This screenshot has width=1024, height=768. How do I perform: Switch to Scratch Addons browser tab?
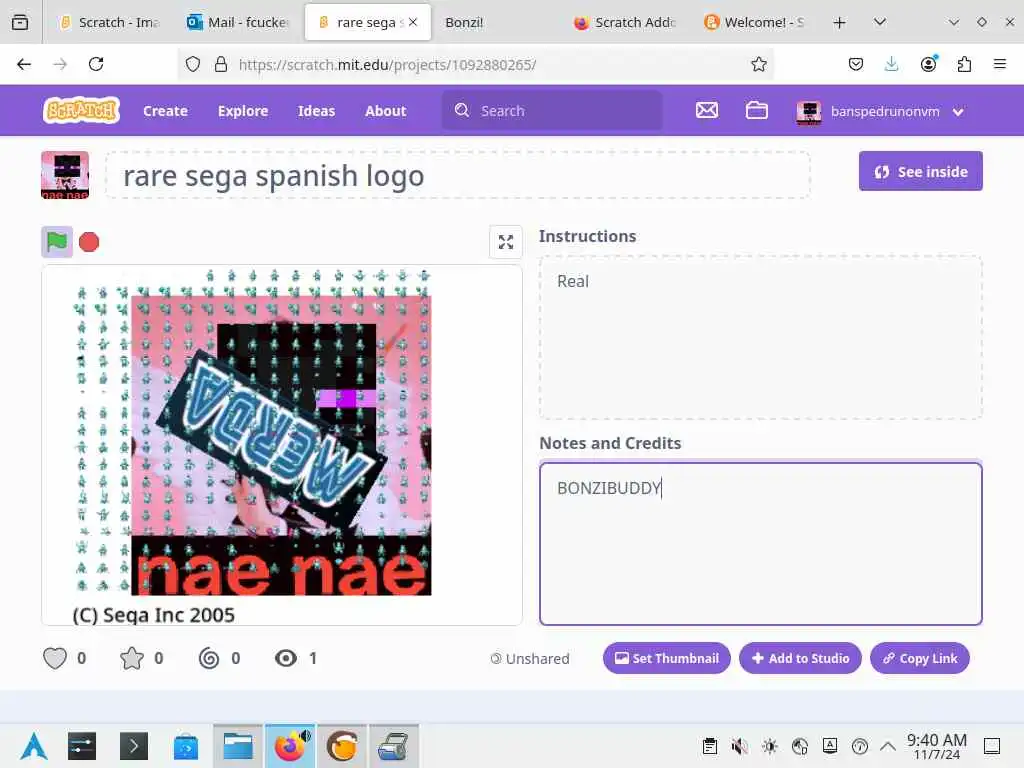click(x=626, y=22)
